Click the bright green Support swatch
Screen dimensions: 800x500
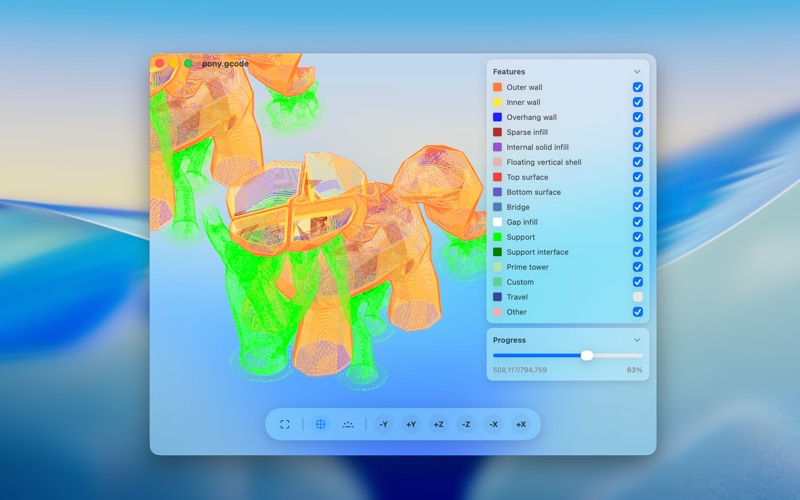coord(497,237)
